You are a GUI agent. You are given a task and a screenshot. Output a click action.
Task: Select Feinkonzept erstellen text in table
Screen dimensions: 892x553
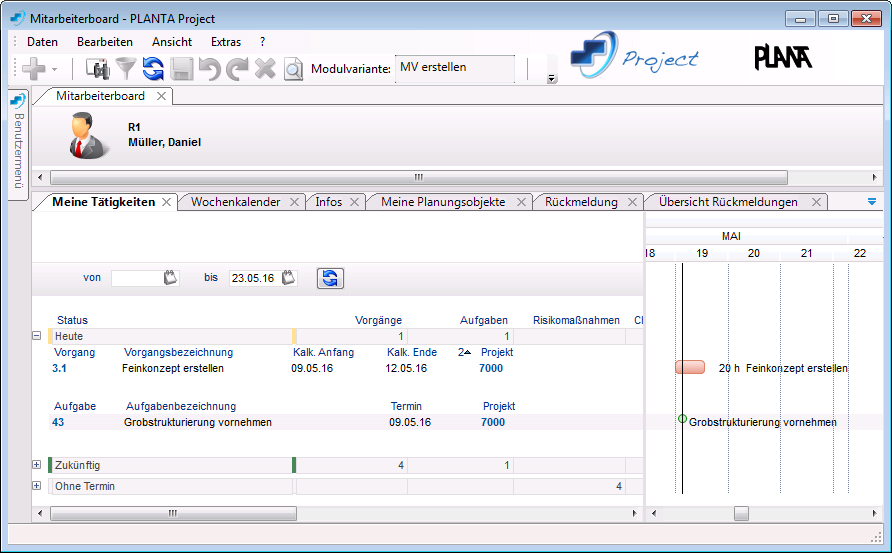point(173,368)
